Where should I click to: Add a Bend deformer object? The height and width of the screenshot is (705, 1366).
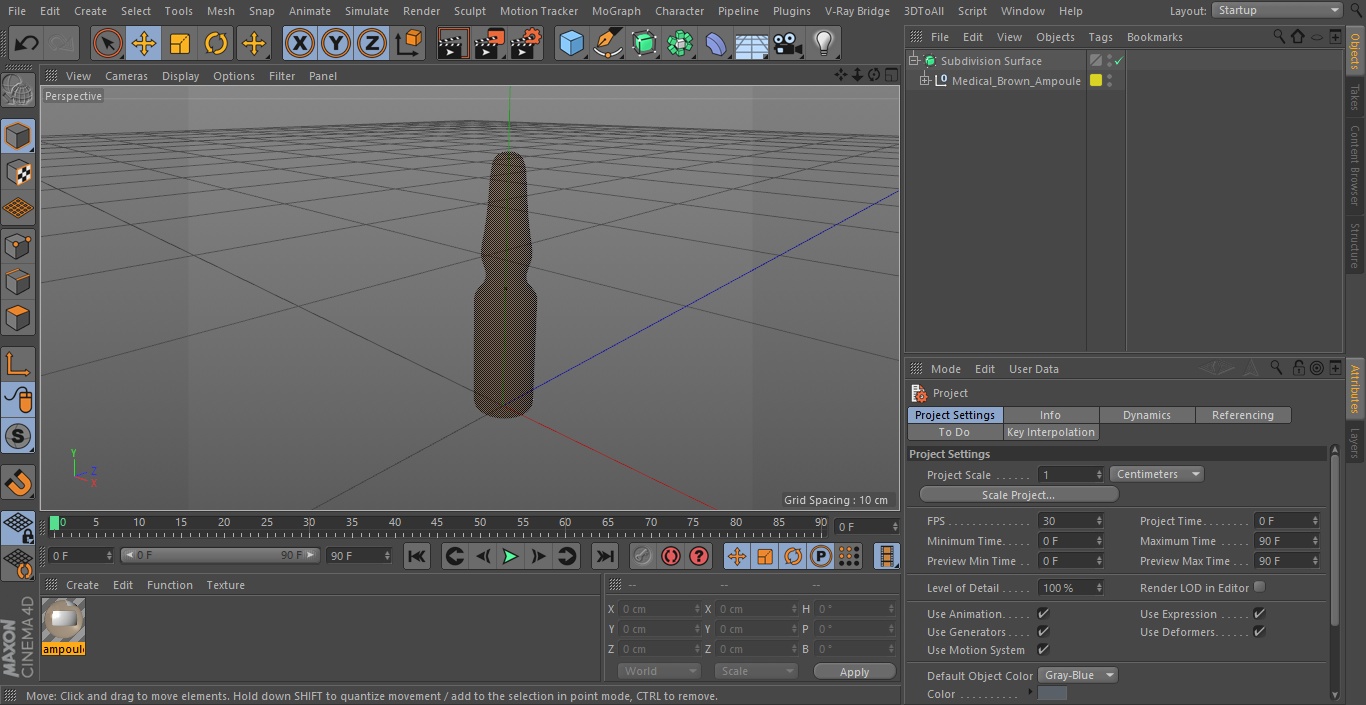click(716, 43)
